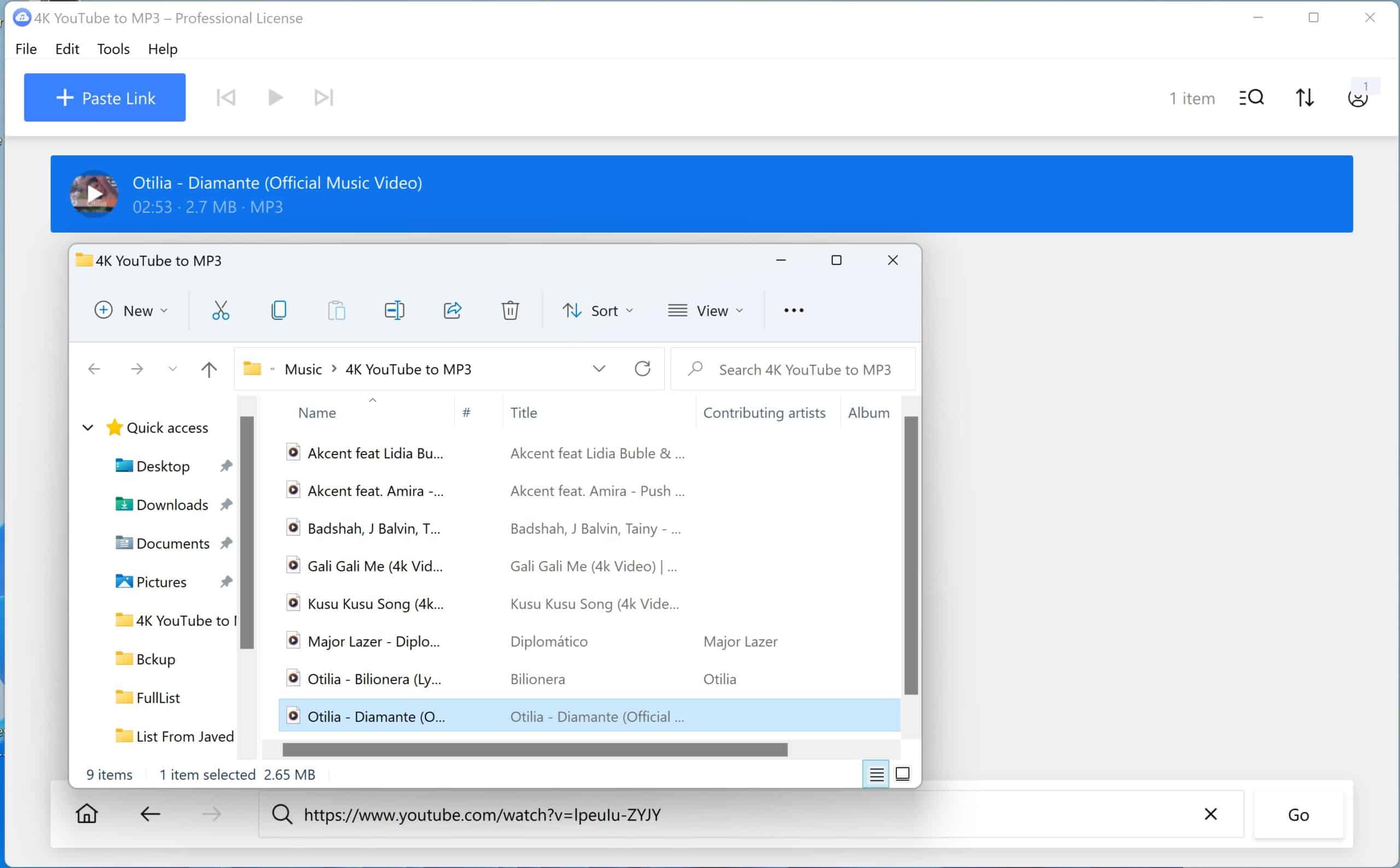
Task: Open the Tools menu
Action: coord(113,49)
